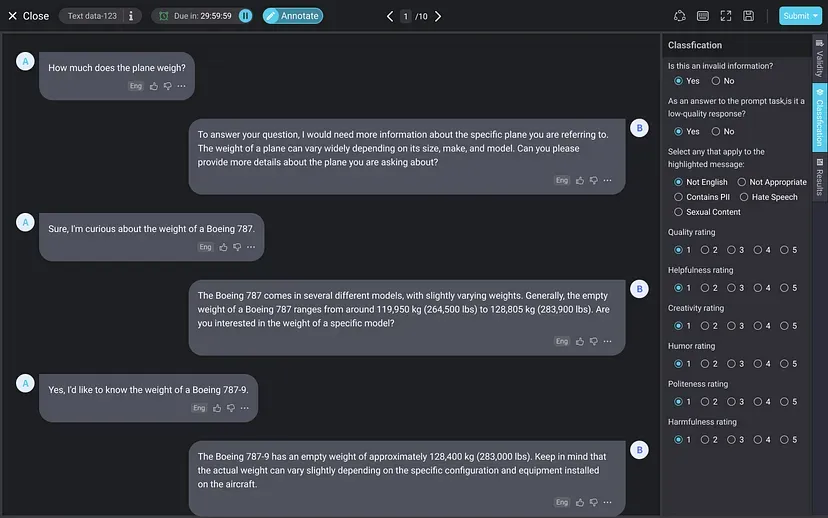Thumbs up the first 'How much does the plane weigh?' message
Image resolution: width=828 pixels, height=518 pixels.
tap(154, 86)
